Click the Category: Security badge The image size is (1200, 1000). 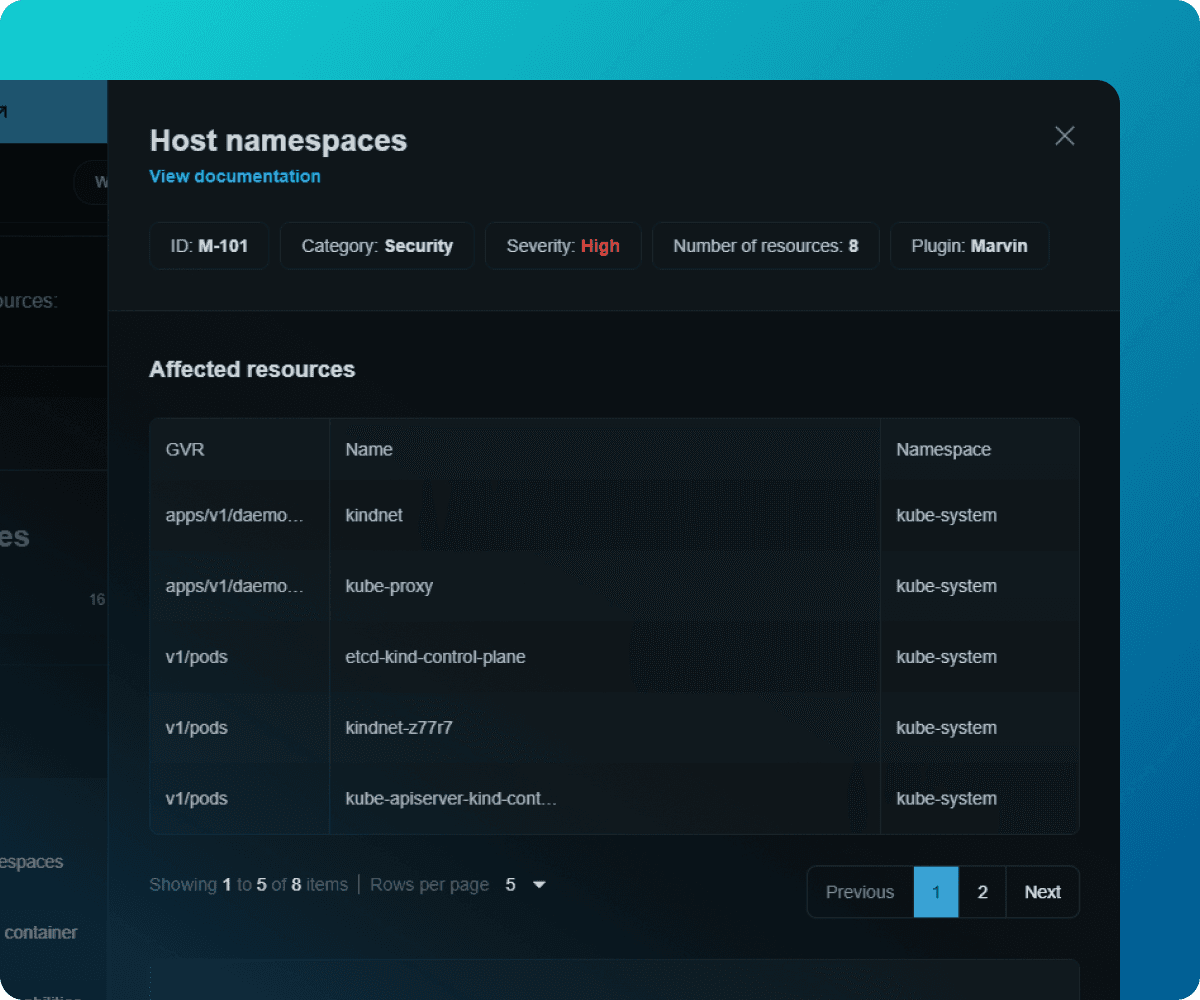point(377,246)
